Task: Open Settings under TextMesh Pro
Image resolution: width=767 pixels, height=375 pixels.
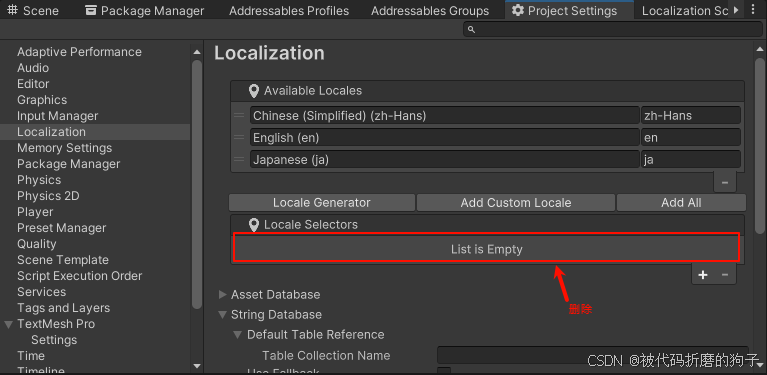Action: click(54, 340)
